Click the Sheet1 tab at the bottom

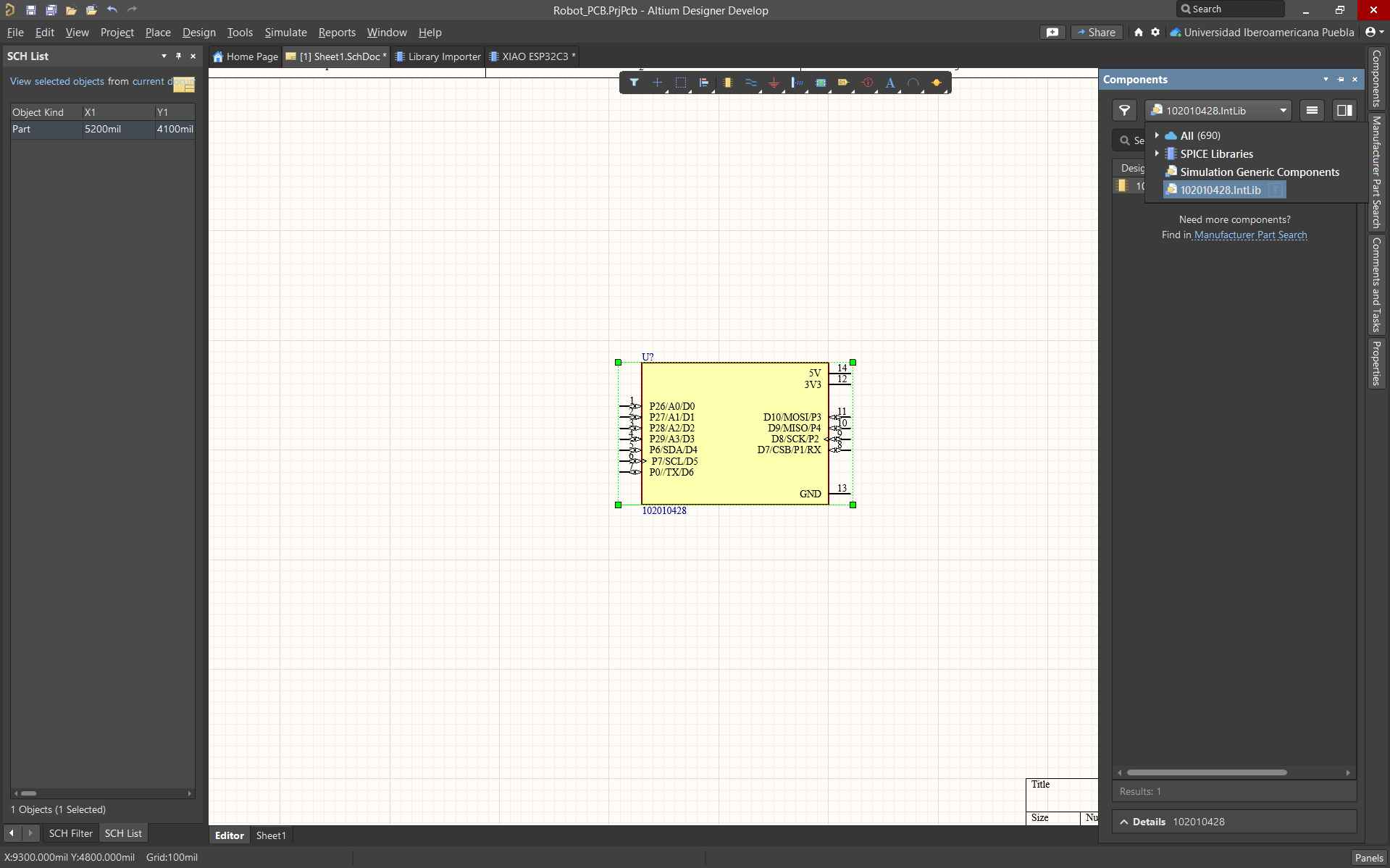pyautogui.click(x=270, y=835)
